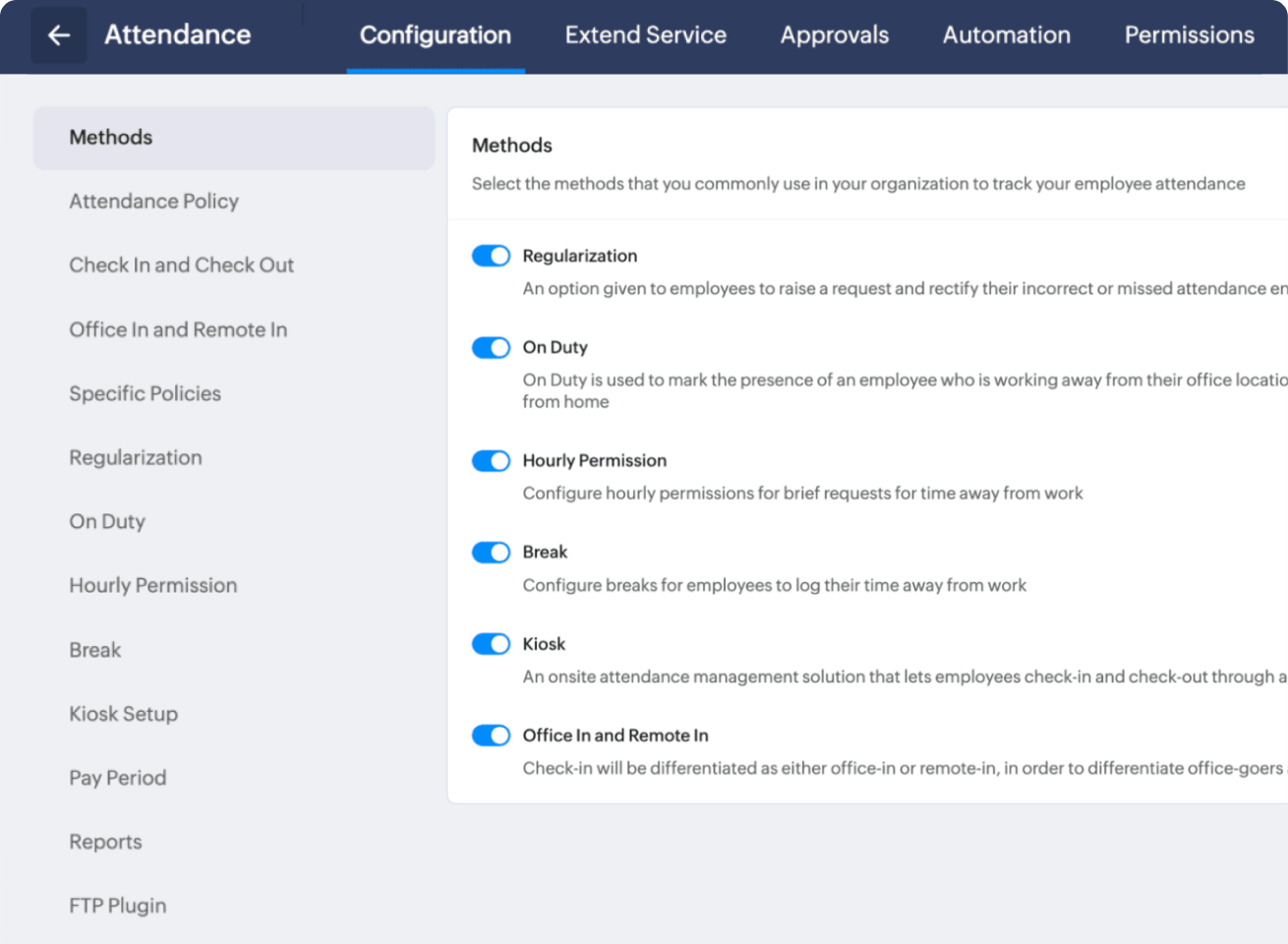Open FTP Plugin in the sidebar
1288x944 pixels.
click(x=117, y=906)
